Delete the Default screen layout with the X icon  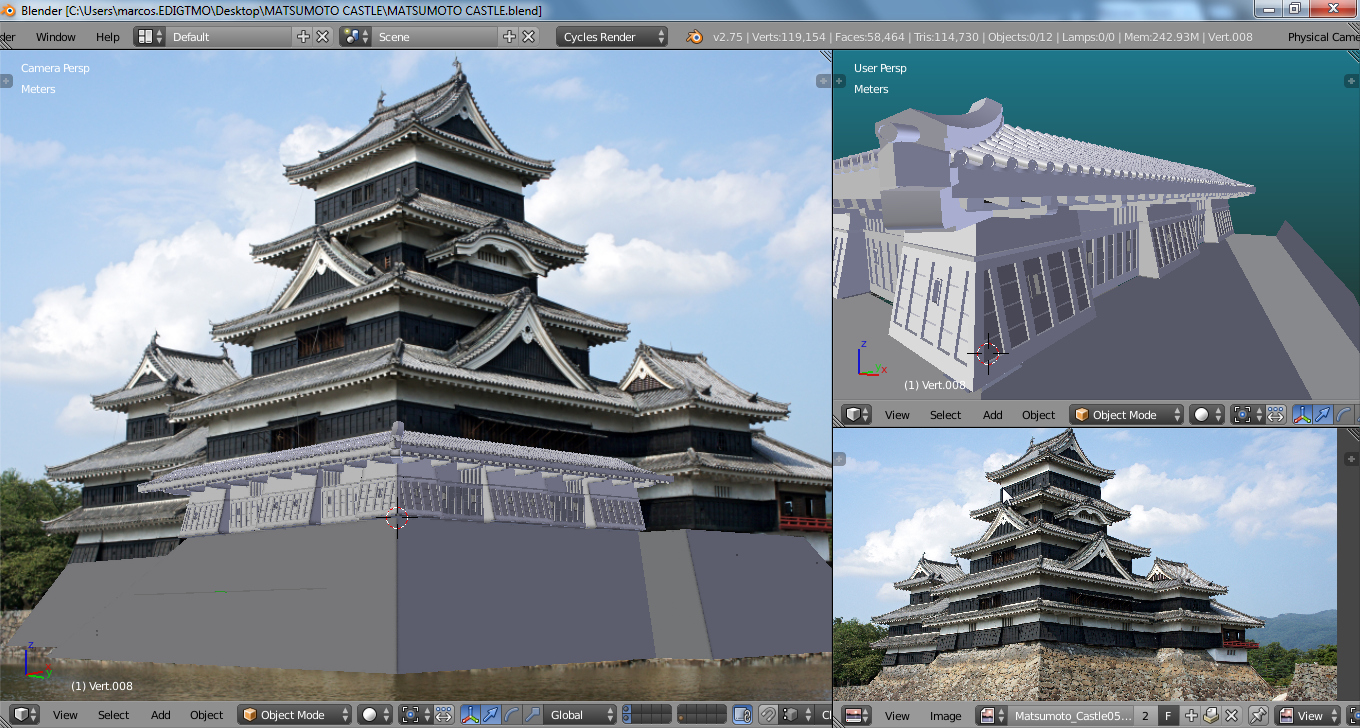(322, 37)
